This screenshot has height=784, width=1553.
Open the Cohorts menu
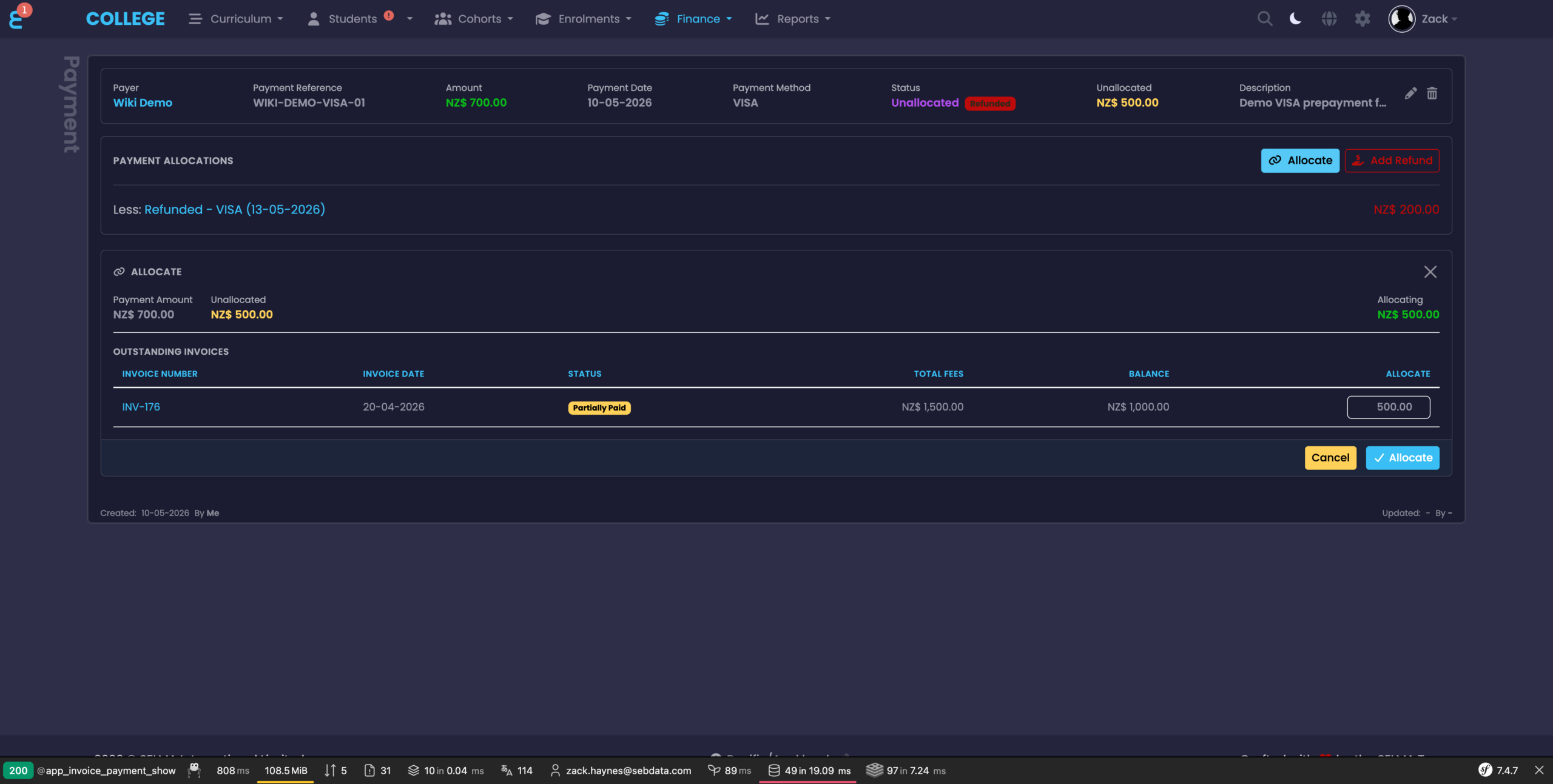[474, 19]
